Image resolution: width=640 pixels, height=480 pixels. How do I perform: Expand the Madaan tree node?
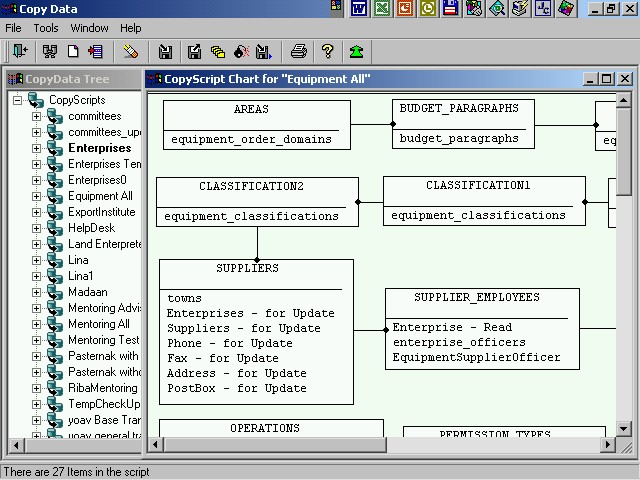pos(37,292)
